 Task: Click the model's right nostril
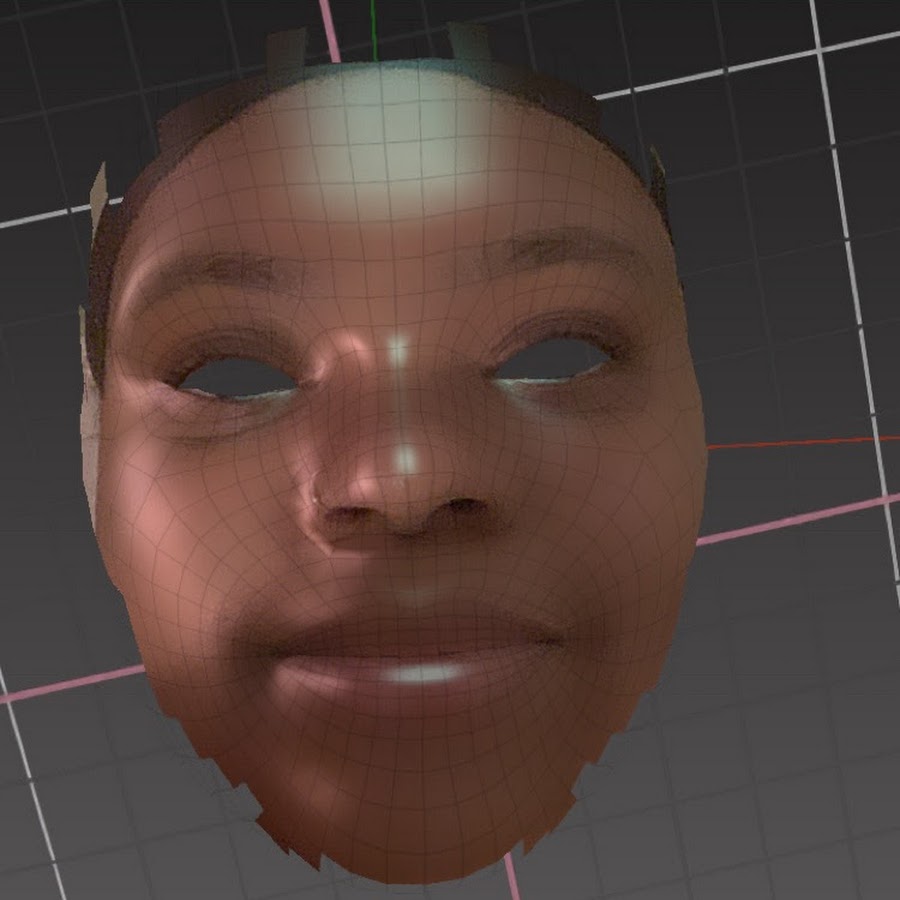[347, 513]
